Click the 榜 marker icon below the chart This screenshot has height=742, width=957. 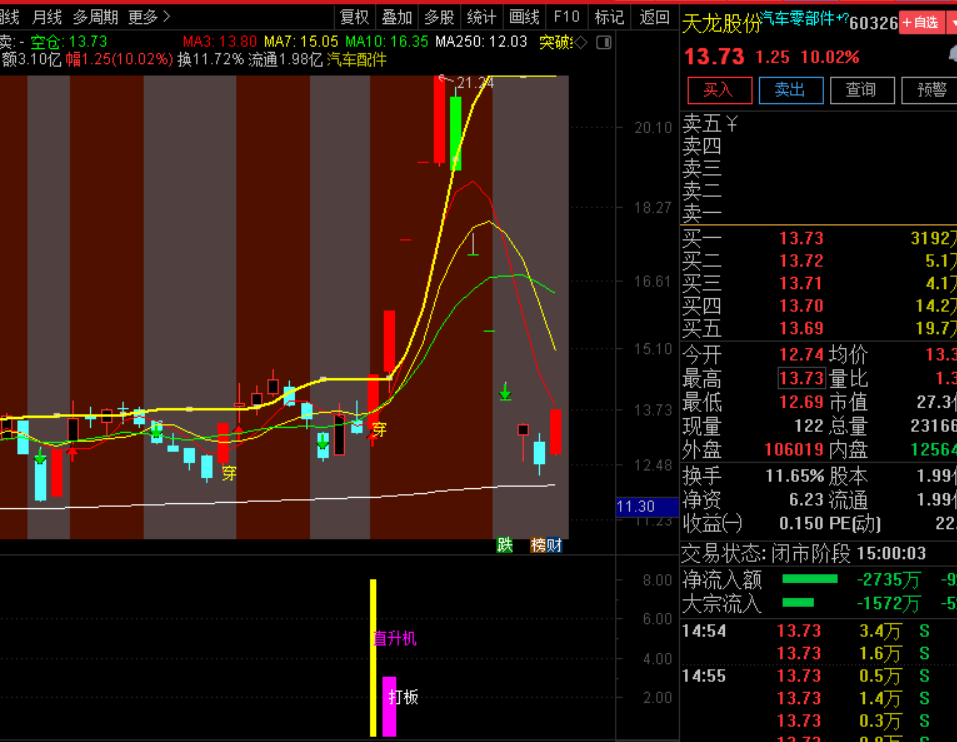538,545
